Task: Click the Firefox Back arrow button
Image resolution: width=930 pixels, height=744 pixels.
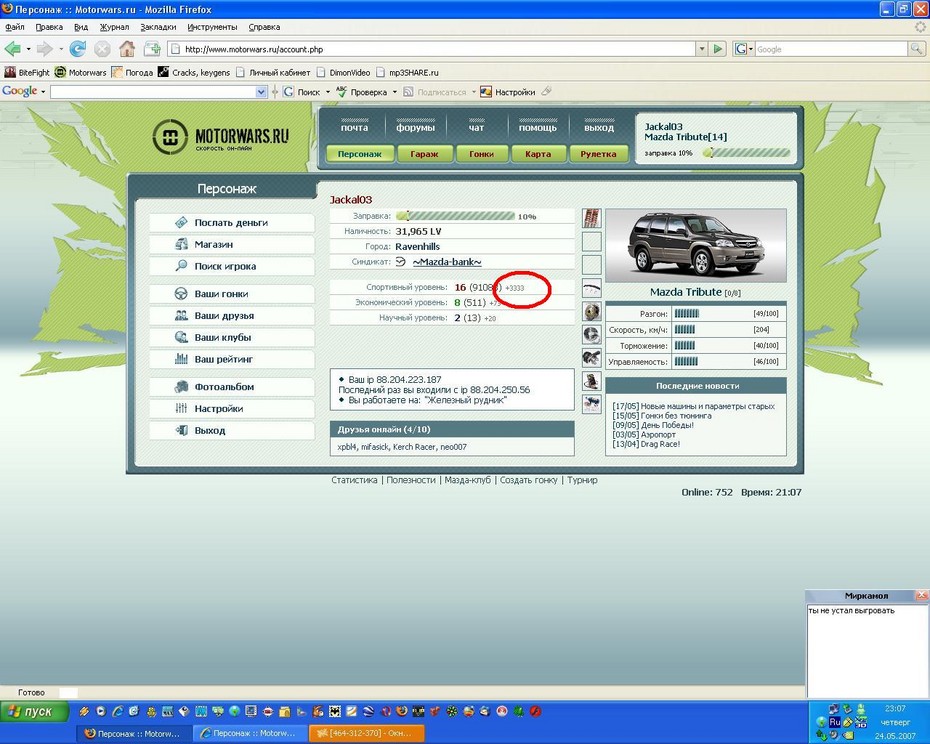Action: point(12,49)
